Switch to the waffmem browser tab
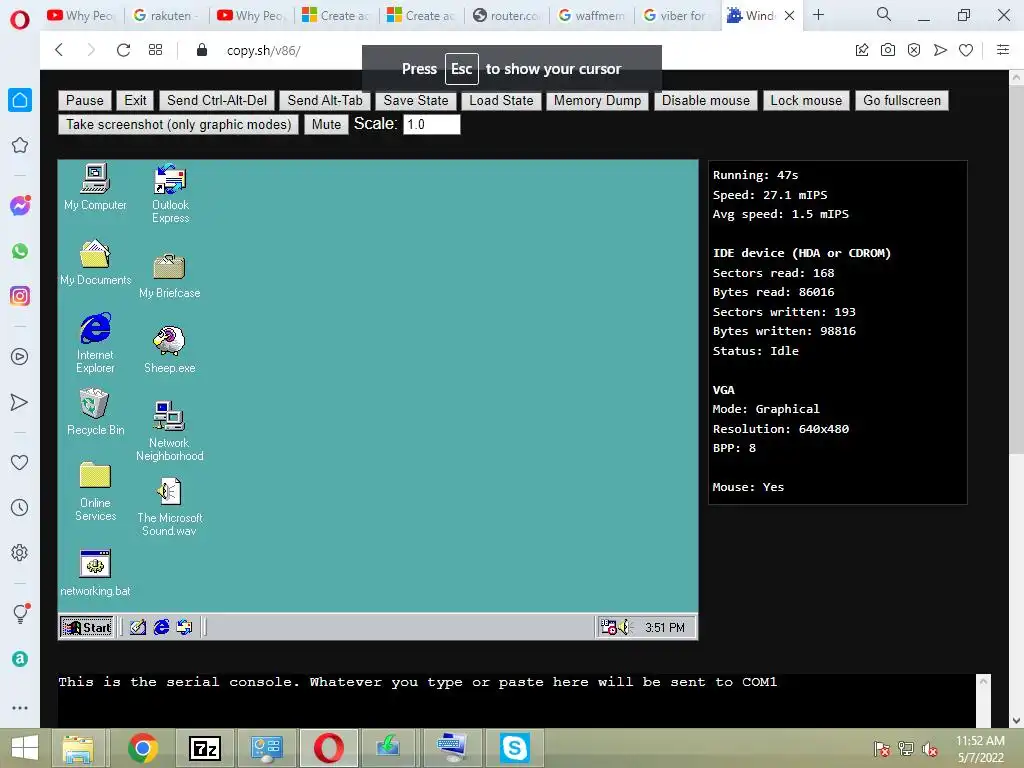This screenshot has height=768, width=1024. [x=592, y=15]
